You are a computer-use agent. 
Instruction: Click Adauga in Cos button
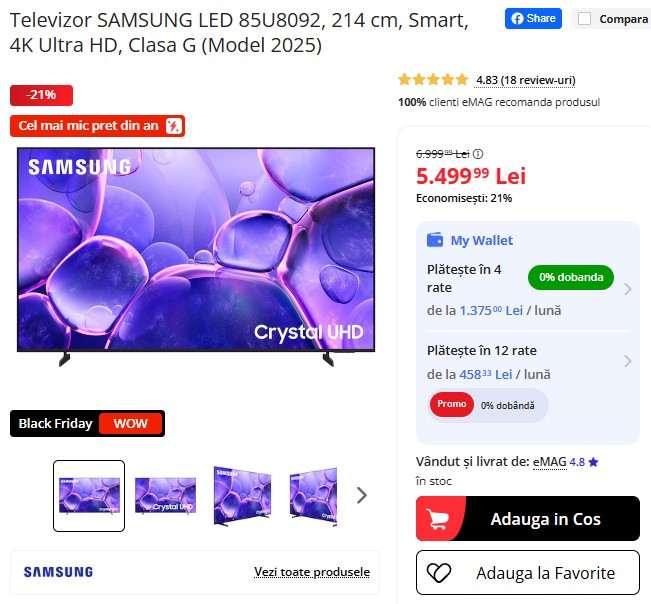pyautogui.click(x=528, y=518)
